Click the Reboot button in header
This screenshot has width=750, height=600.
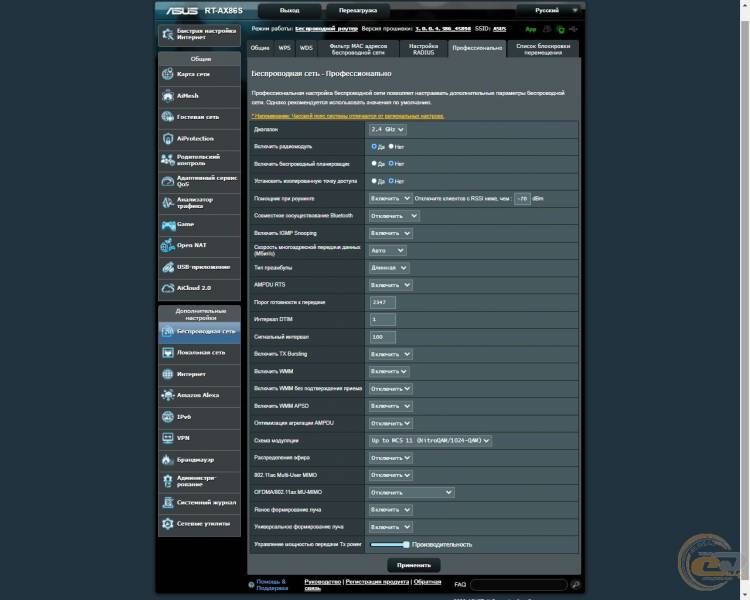point(358,11)
